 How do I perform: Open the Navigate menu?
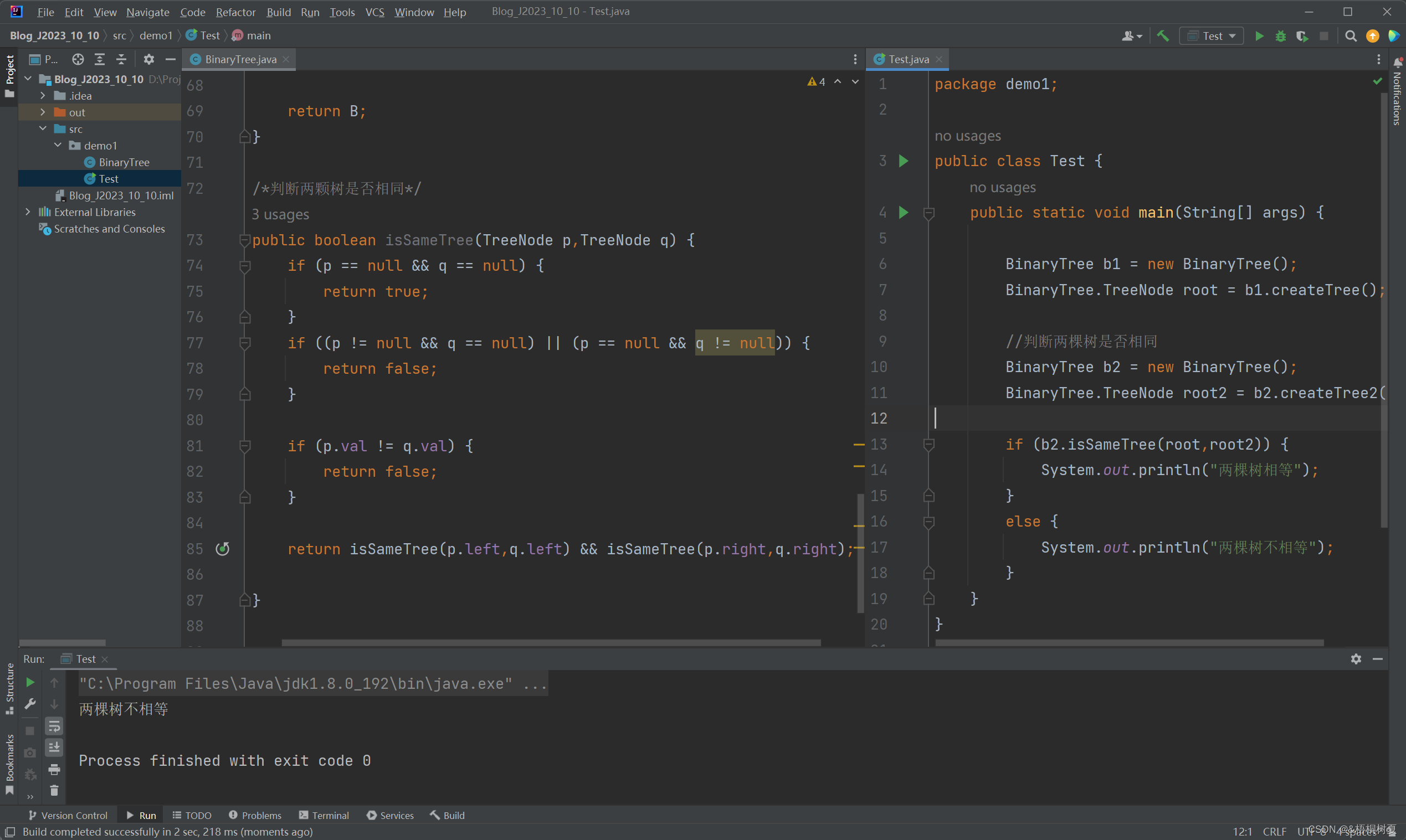click(x=148, y=12)
